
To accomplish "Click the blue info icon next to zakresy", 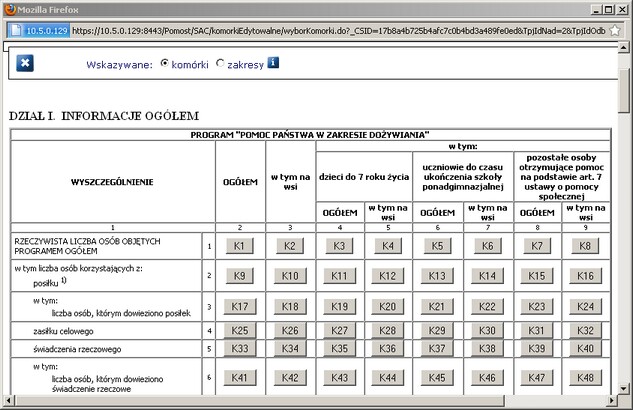I will click(x=273, y=63).
